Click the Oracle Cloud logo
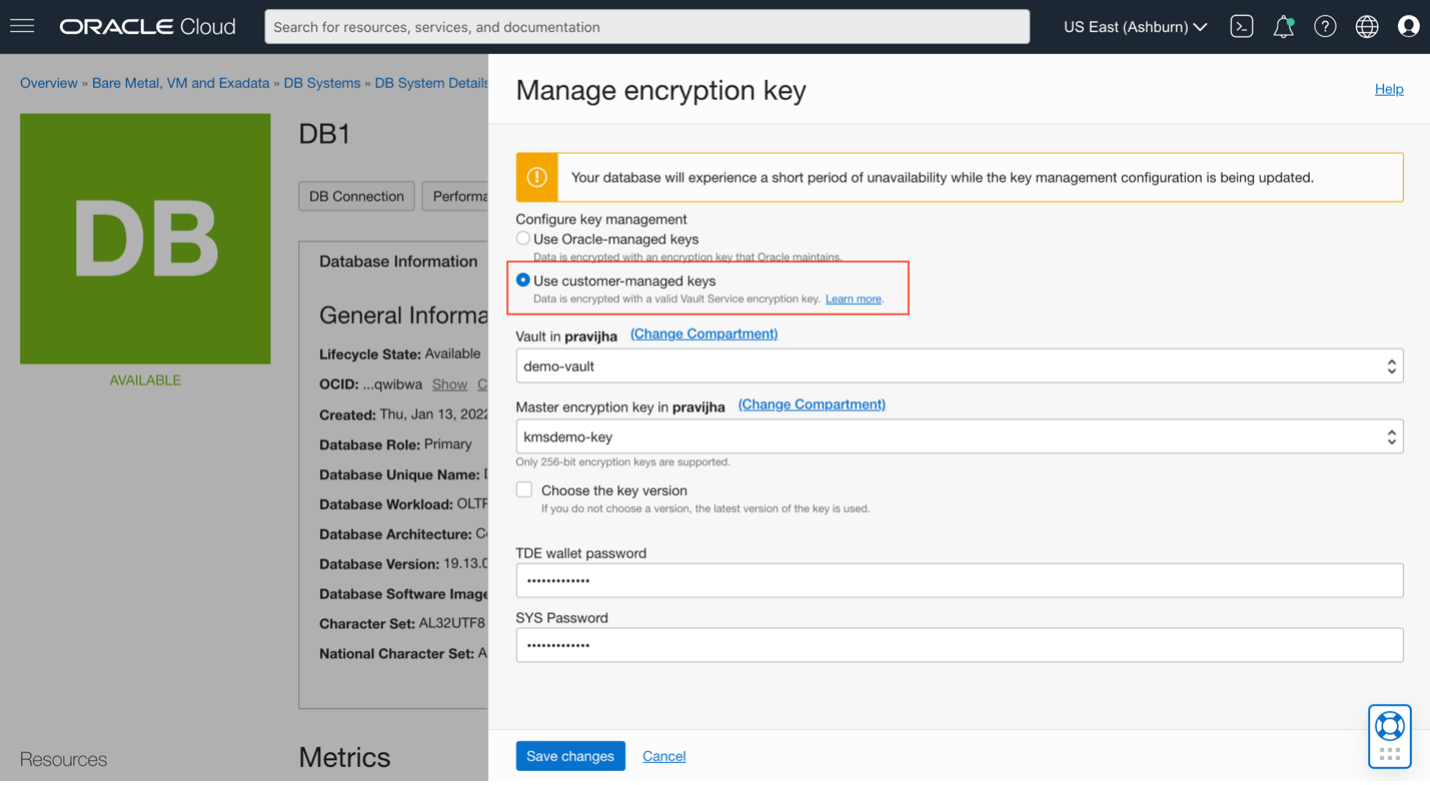 click(x=146, y=26)
